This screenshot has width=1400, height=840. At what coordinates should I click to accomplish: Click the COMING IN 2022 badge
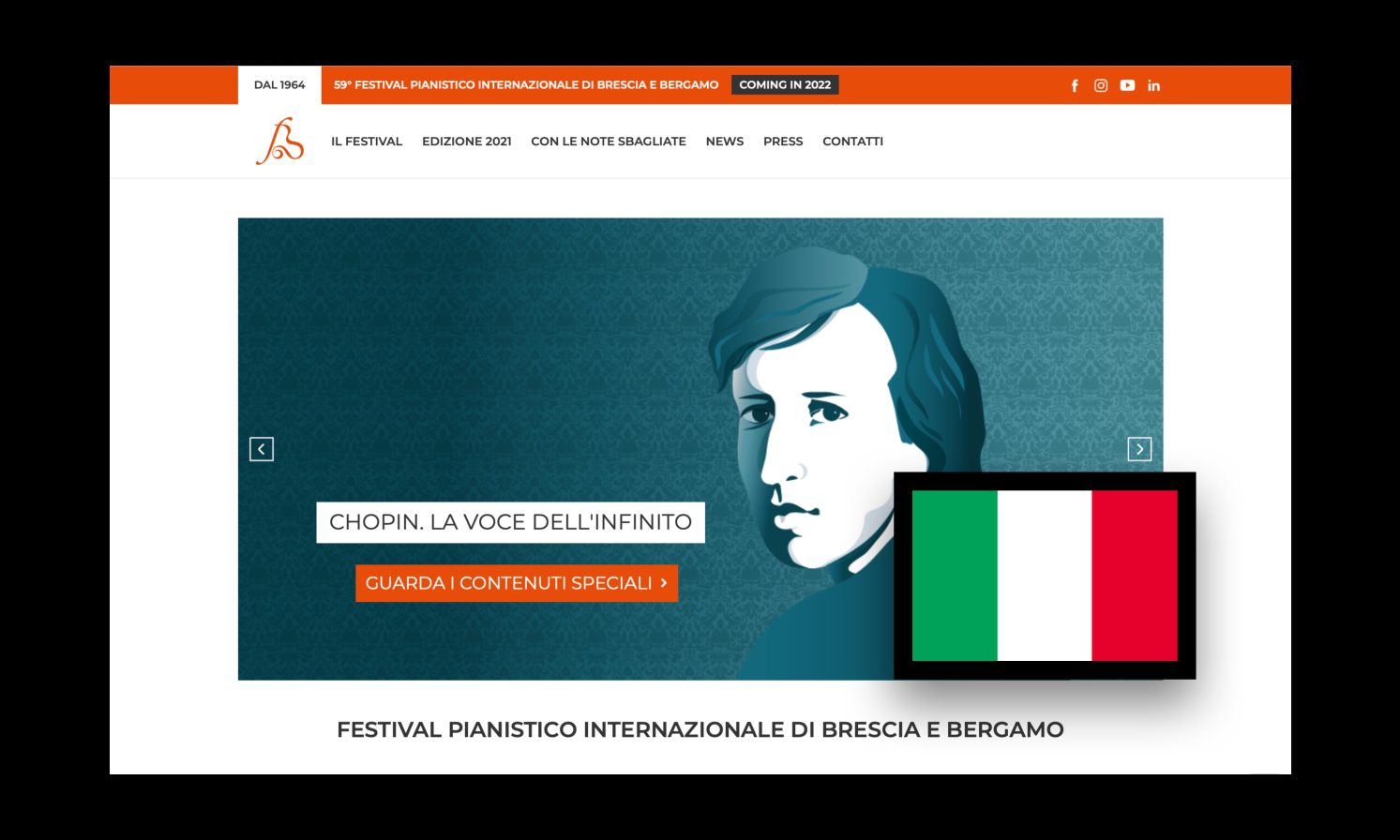click(x=785, y=84)
